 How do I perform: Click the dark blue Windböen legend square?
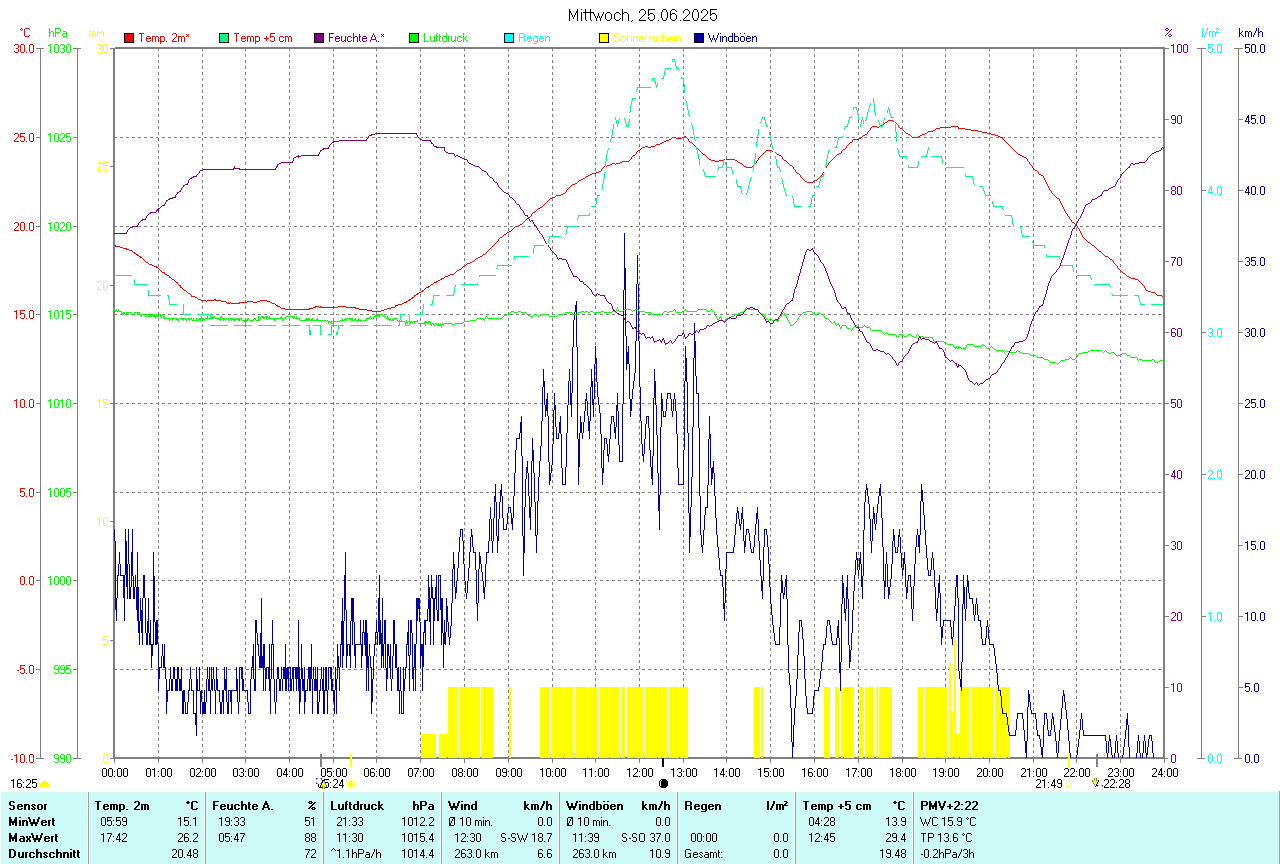[x=699, y=38]
